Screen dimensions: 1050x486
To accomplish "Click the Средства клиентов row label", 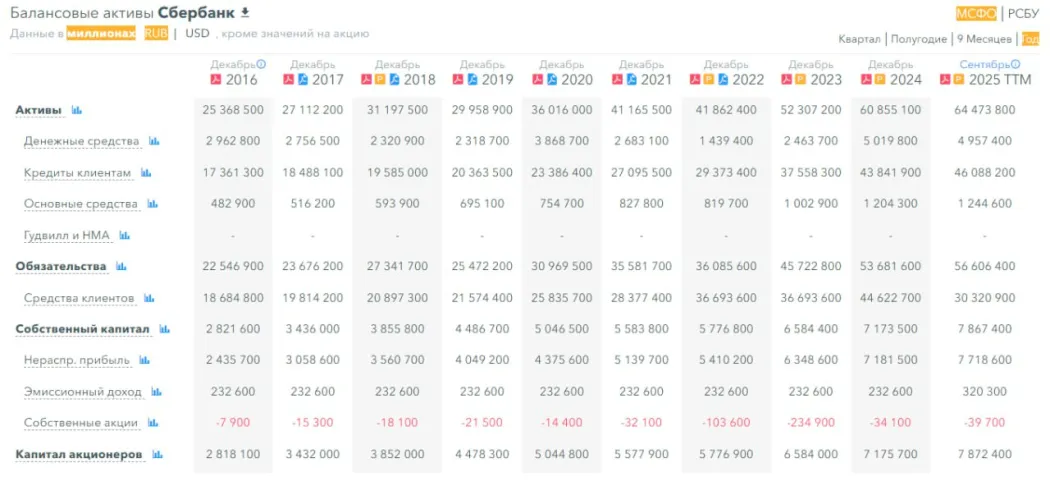I will 79,298.
